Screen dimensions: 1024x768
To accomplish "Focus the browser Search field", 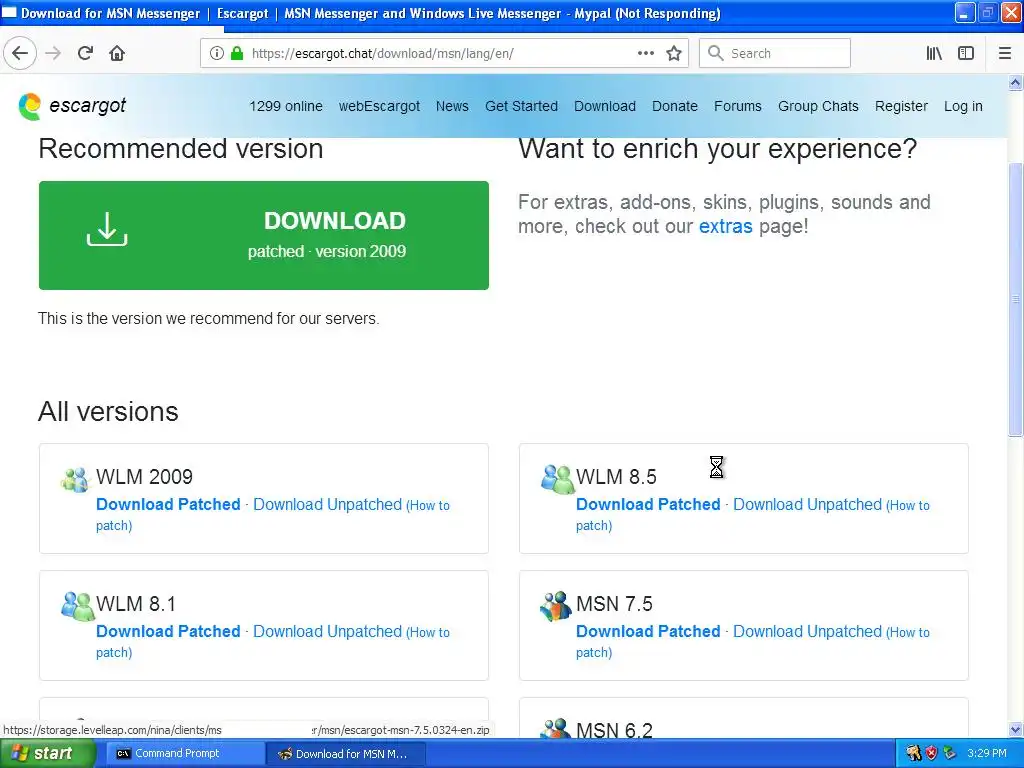I will click(775, 53).
